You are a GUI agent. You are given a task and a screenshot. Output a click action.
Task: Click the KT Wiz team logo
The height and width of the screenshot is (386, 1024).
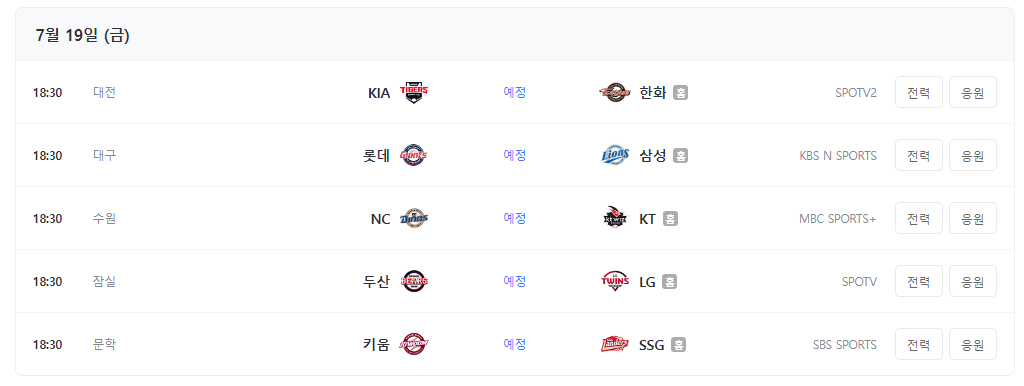point(615,219)
